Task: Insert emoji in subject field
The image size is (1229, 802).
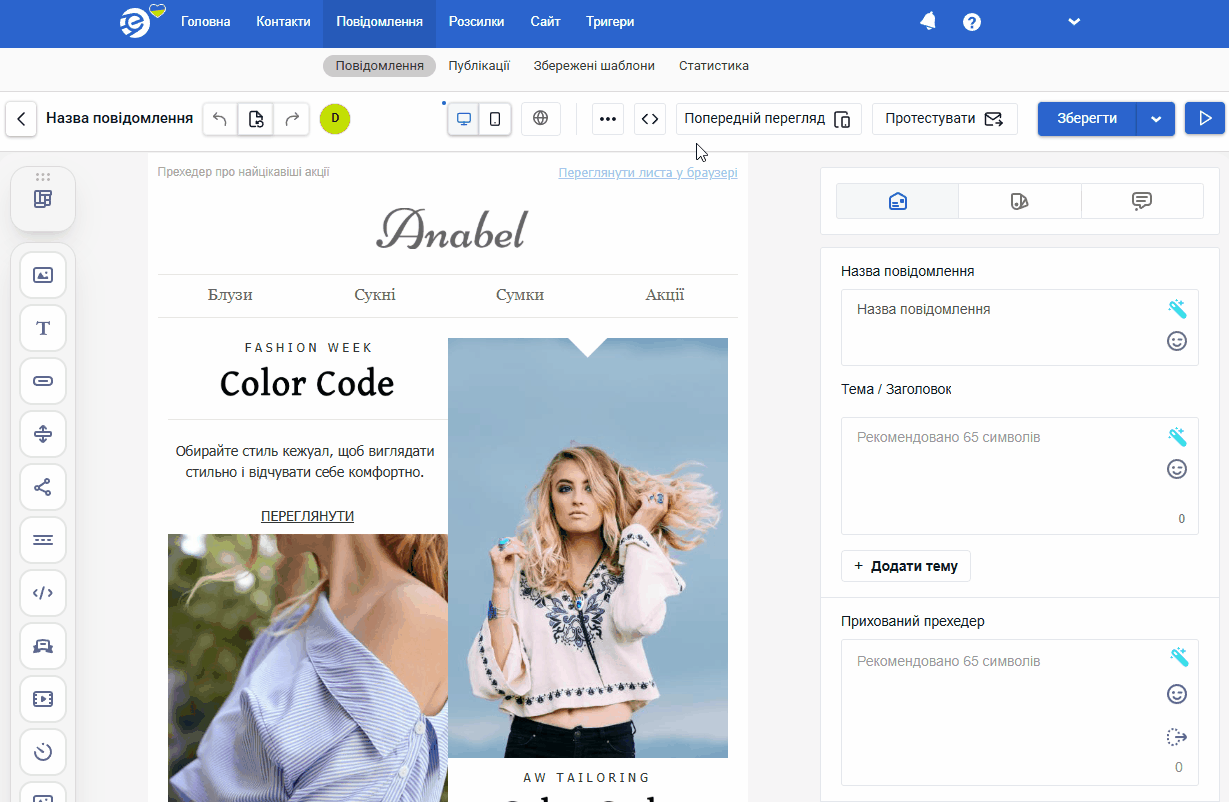Action: 1177,469
